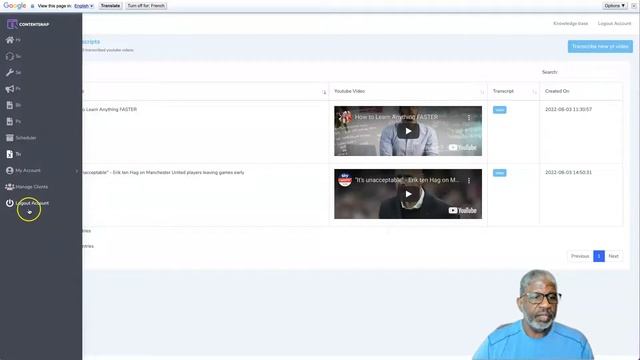Click the Scheduler calendar icon
Image resolution: width=640 pixels, height=360 pixels.
click(x=10, y=138)
